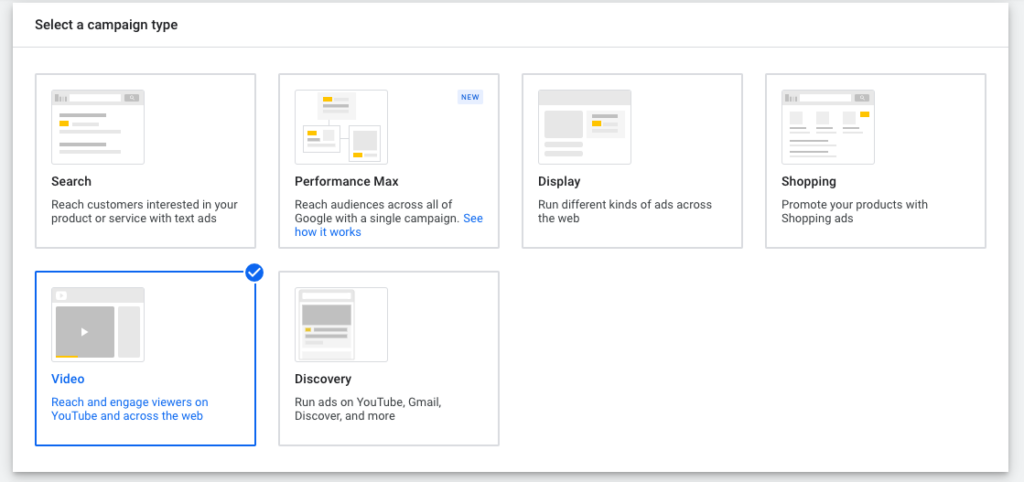The height and width of the screenshot is (482, 1024).
Task: Click 'Run ads on YouTube, Gmail' description
Action: pyautogui.click(x=368, y=409)
